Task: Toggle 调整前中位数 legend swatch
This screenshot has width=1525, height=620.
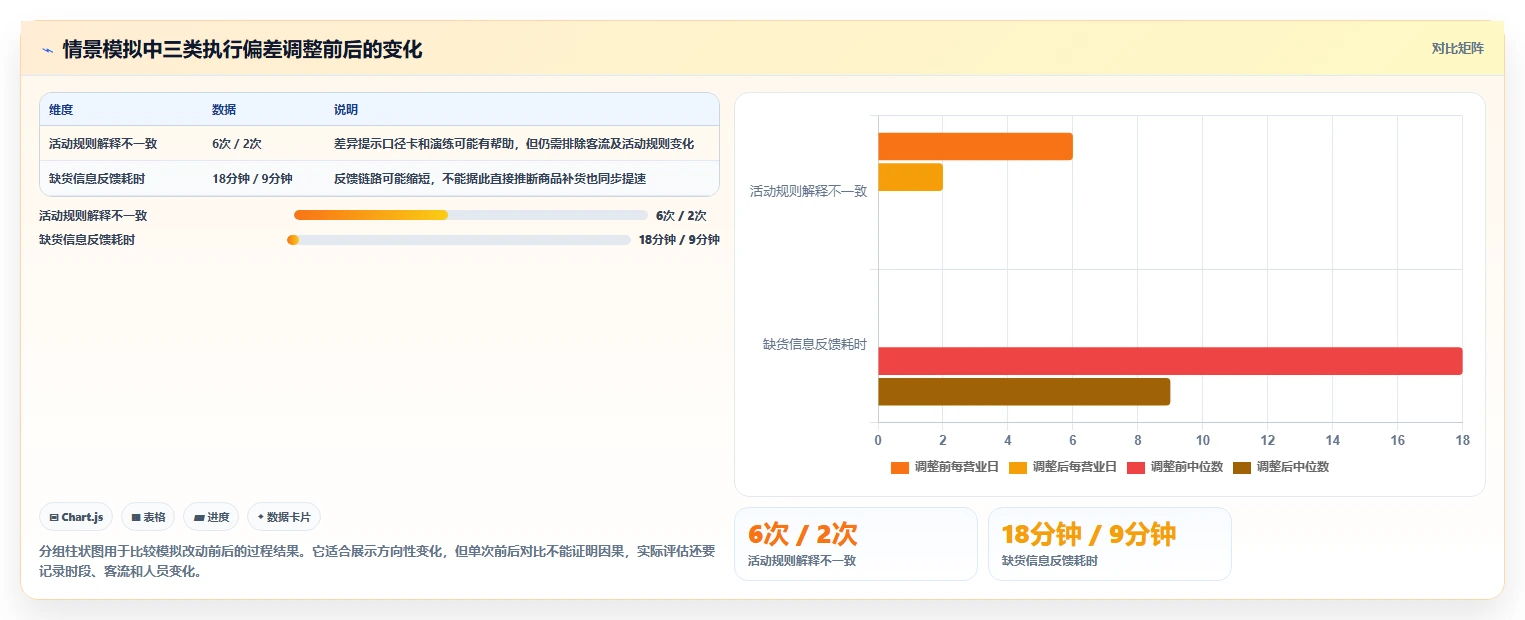Action: (1136, 467)
